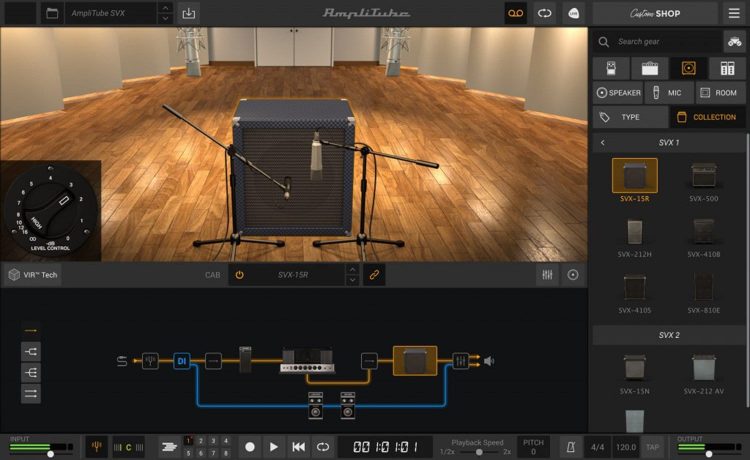Open the preset browser folder icon
This screenshot has height=460, width=750.
(x=52, y=13)
